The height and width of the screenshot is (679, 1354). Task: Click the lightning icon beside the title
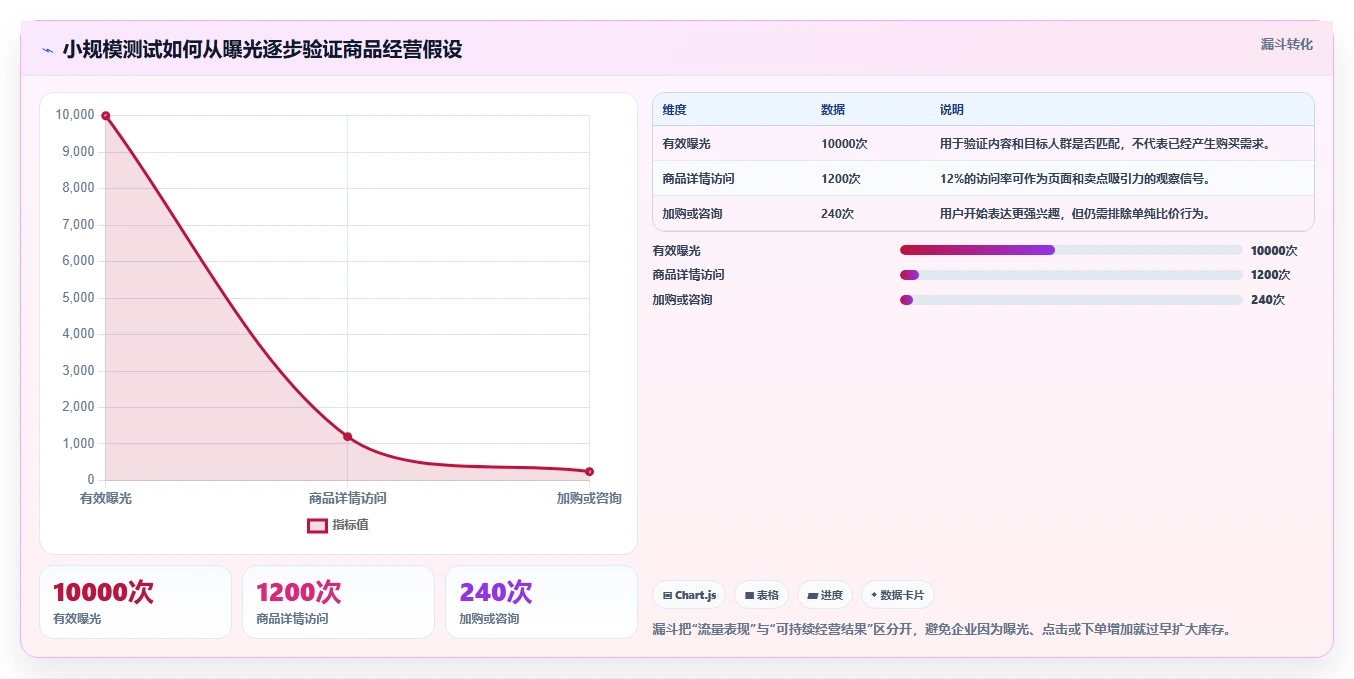tap(47, 50)
